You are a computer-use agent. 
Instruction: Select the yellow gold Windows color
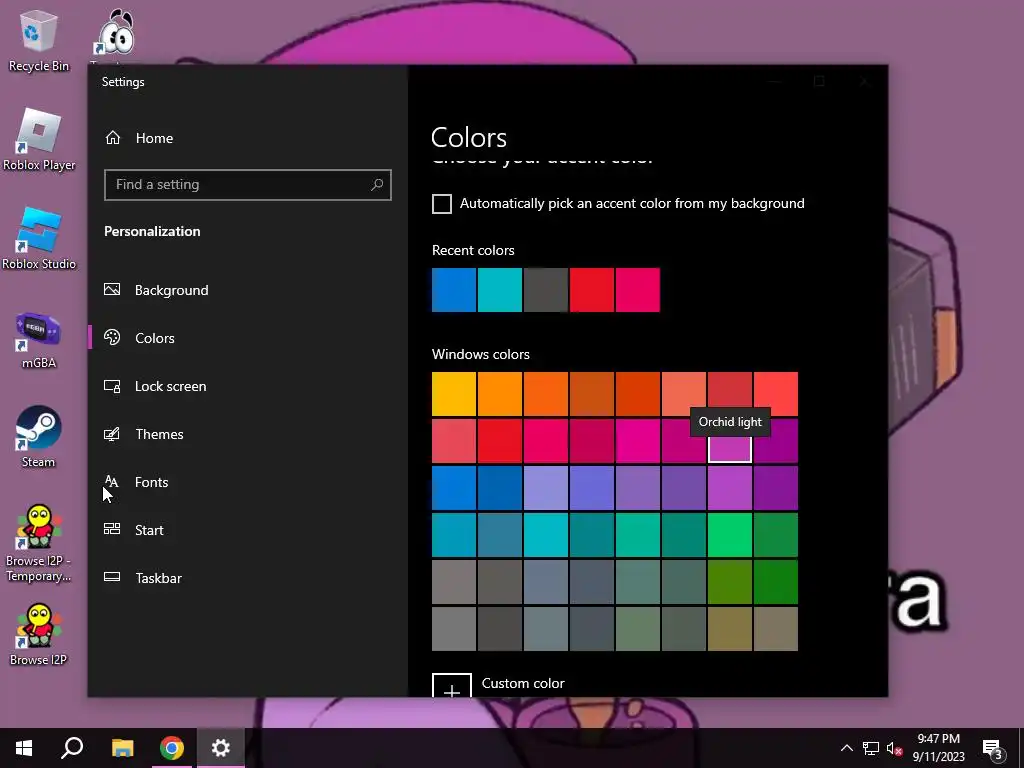(x=454, y=394)
